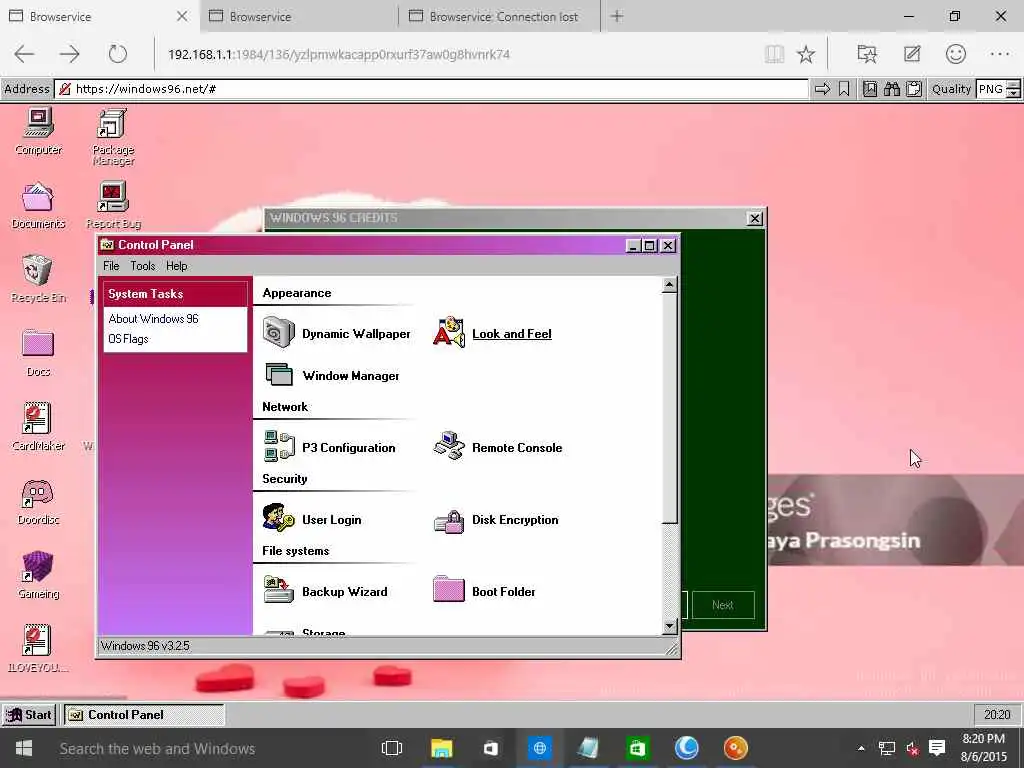The image size is (1024, 768).
Task: Click the browser back button
Action: (x=24, y=54)
